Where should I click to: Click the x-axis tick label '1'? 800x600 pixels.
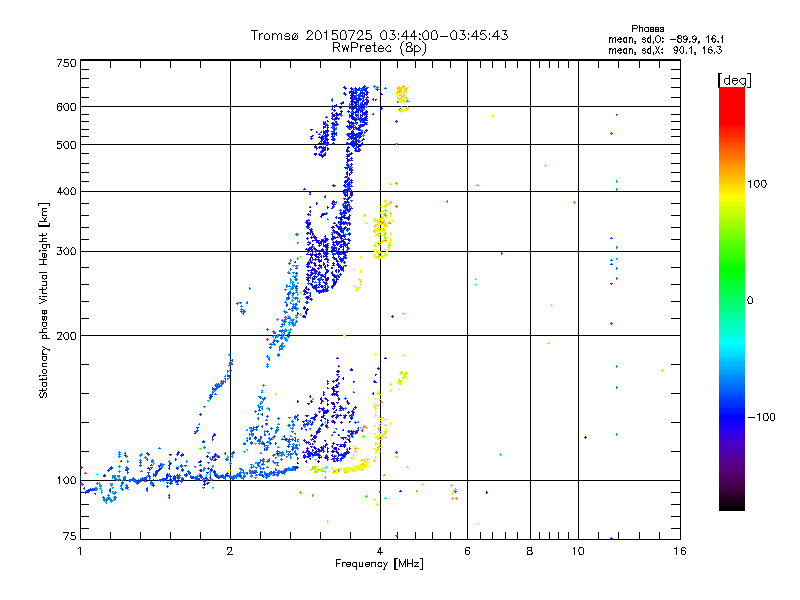click(80, 551)
